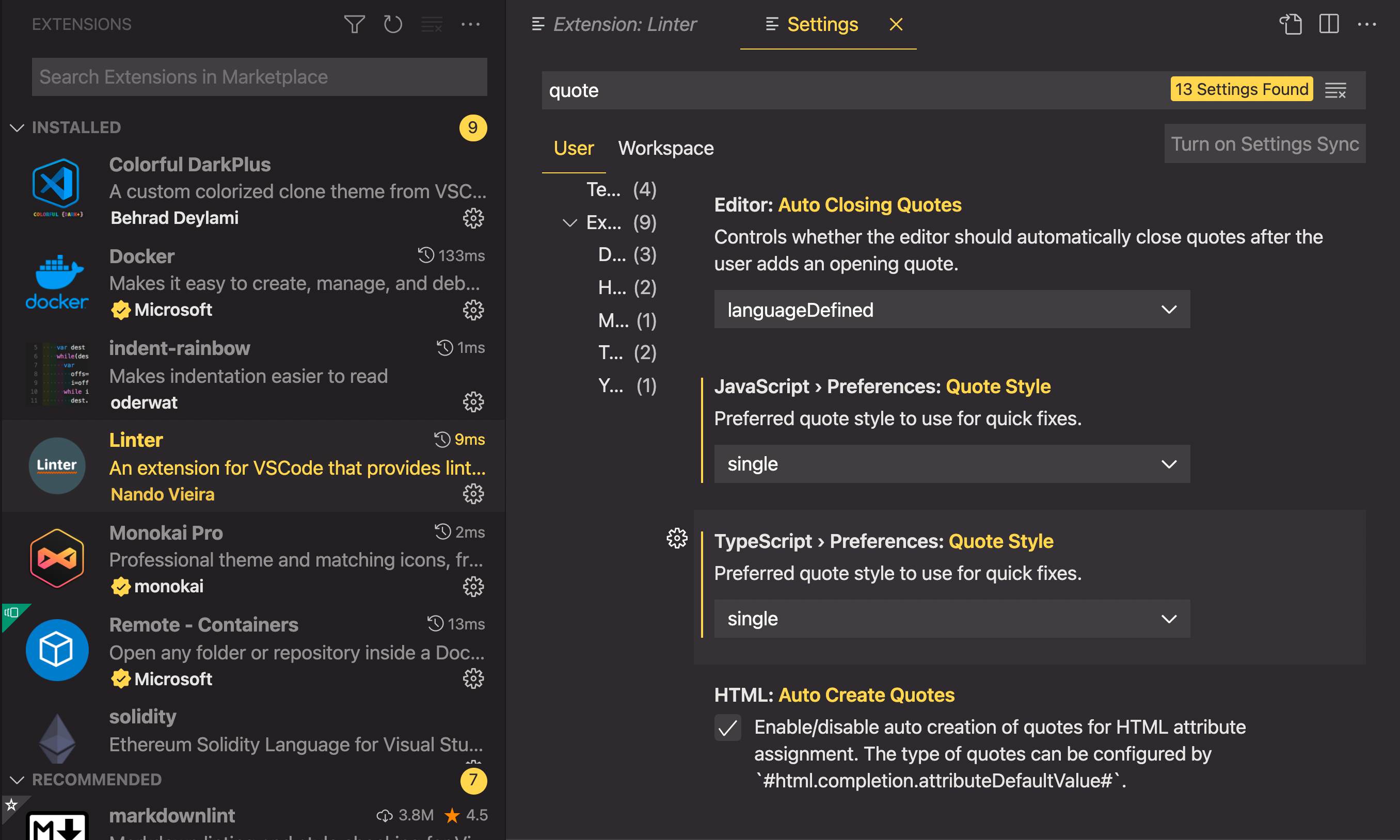Click Docker activation time clock icon
This screenshot has height=840, width=1400.
pyautogui.click(x=426, y=255)
